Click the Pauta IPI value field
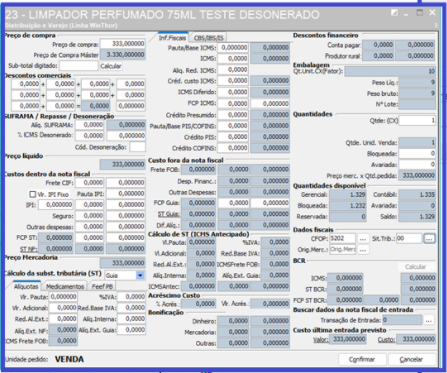The width and height of the screenshot is (447, 373). tap(126, 194)
